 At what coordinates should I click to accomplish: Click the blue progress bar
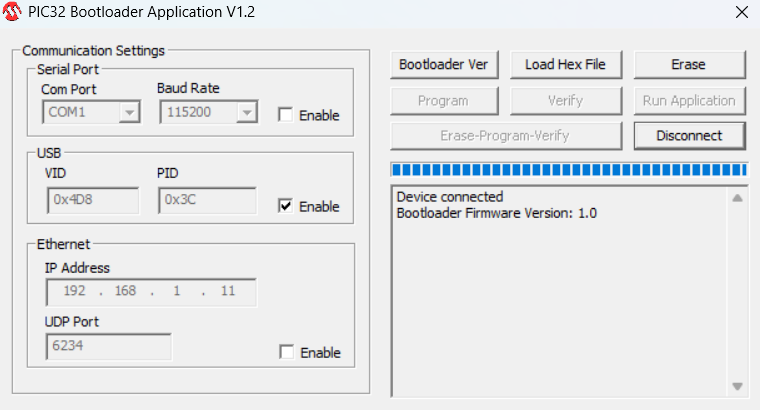tap(569, 170)
